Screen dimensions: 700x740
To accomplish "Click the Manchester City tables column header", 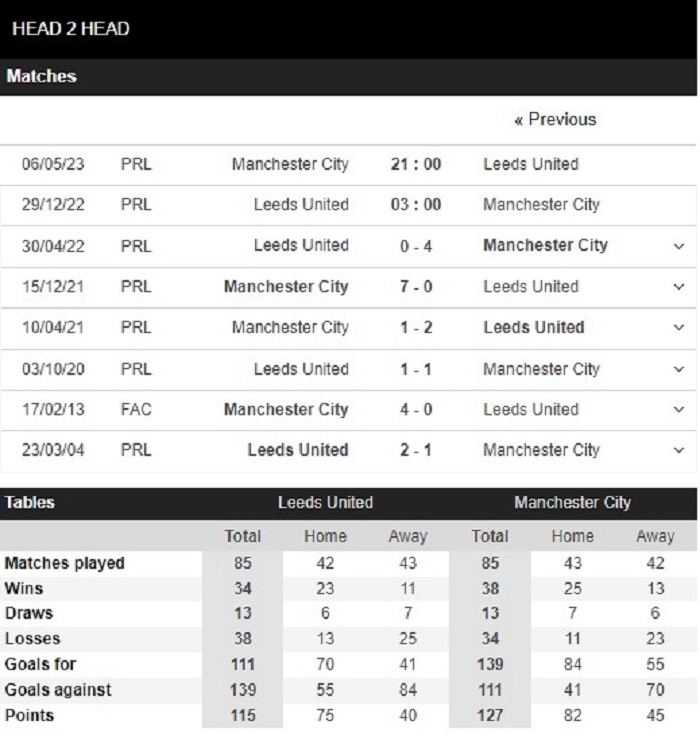I will pyautogui.click(x=572, y=503).
